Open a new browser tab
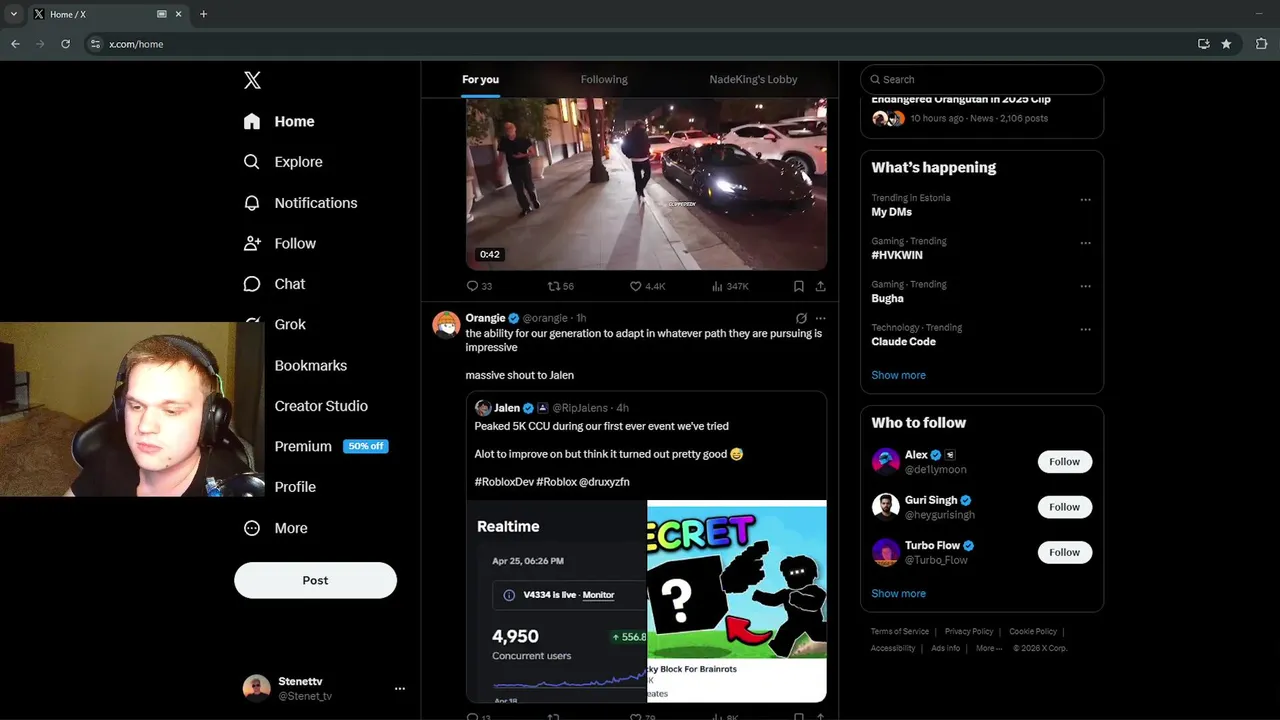The image size is (1280, 720). [203, 14]
